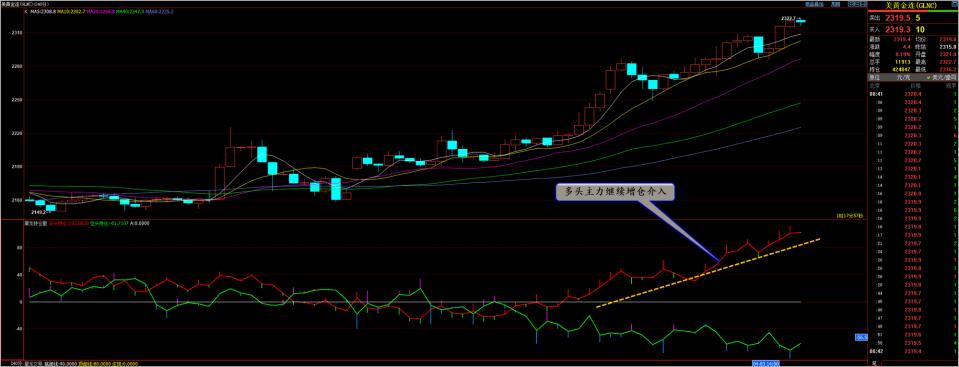Viewport: 959px width, 367px height.
Task: Open the 叠加商品 overlay selector
Action: pos(814,4)
